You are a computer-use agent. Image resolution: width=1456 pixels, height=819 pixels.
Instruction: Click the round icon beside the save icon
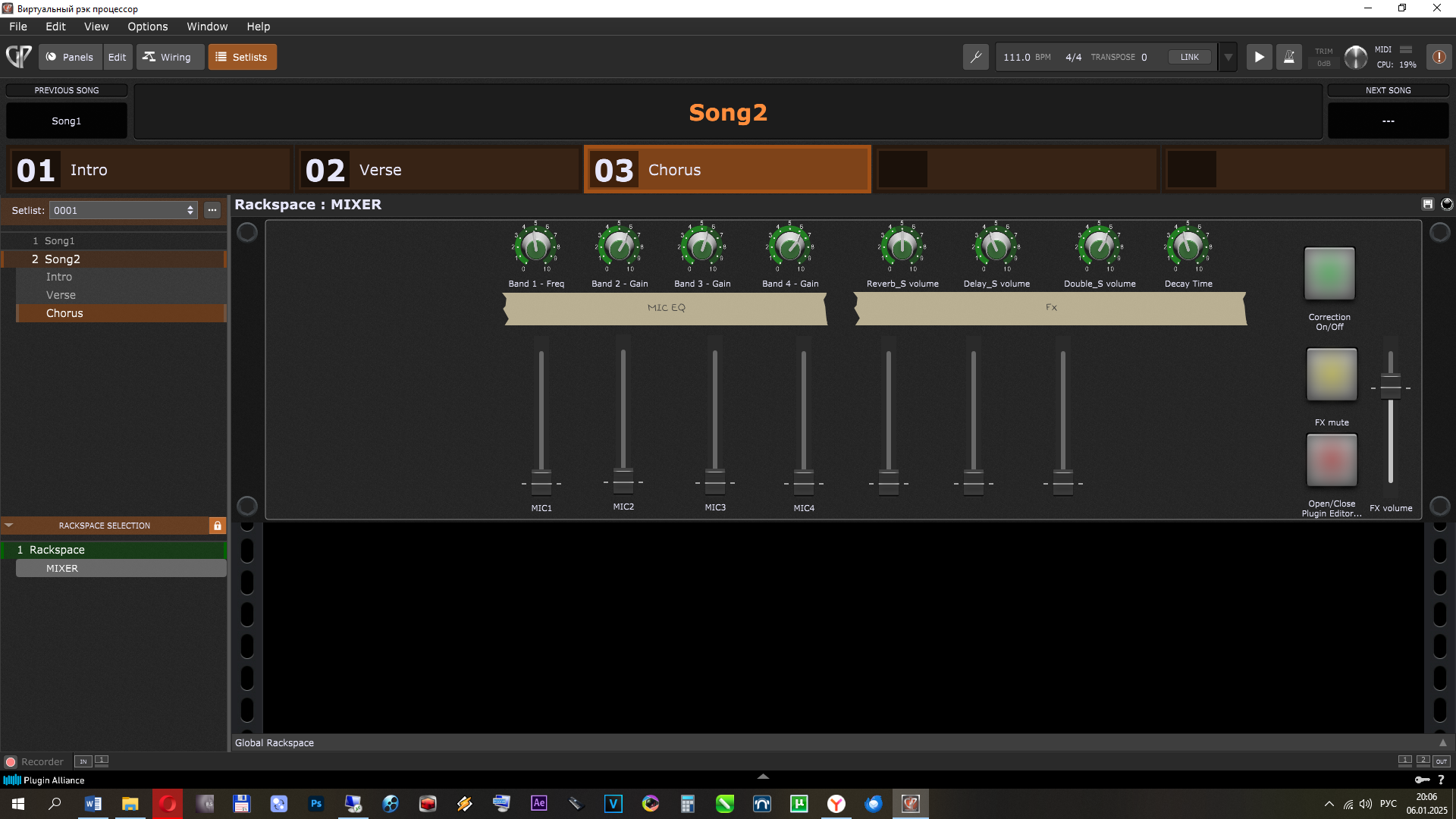(x=1446, y=204)
